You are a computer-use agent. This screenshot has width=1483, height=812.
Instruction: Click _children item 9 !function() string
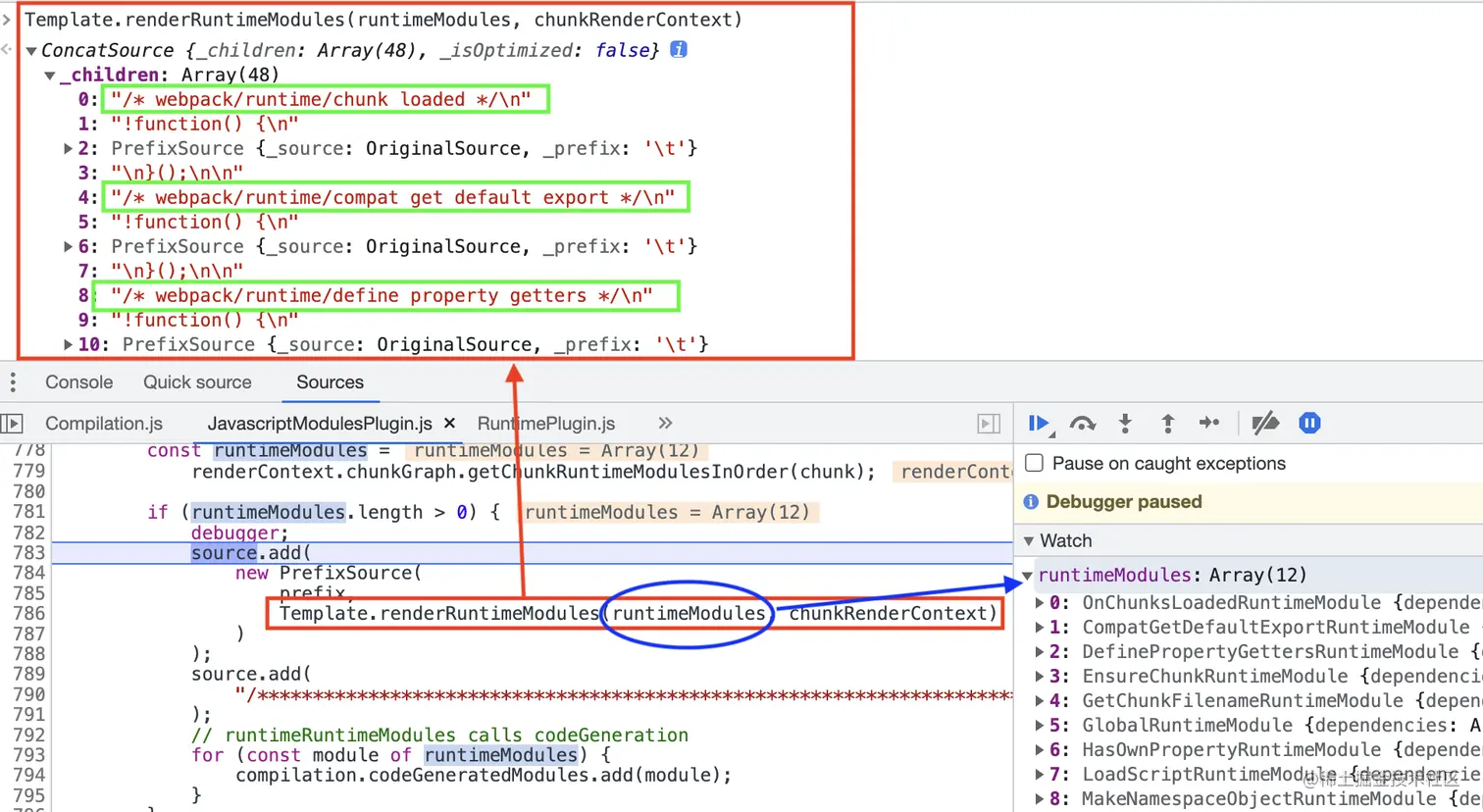coord(204,320)
